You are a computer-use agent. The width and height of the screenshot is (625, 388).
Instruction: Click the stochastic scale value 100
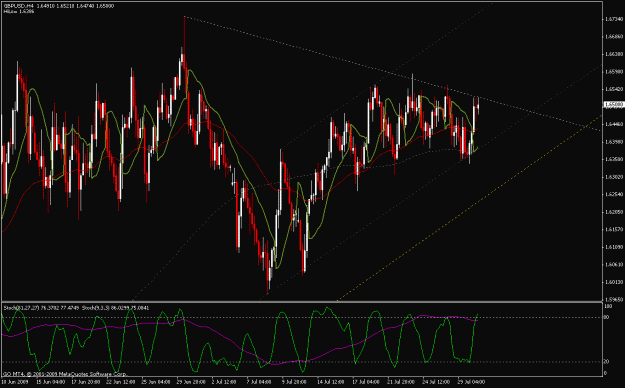coord(608,306)
